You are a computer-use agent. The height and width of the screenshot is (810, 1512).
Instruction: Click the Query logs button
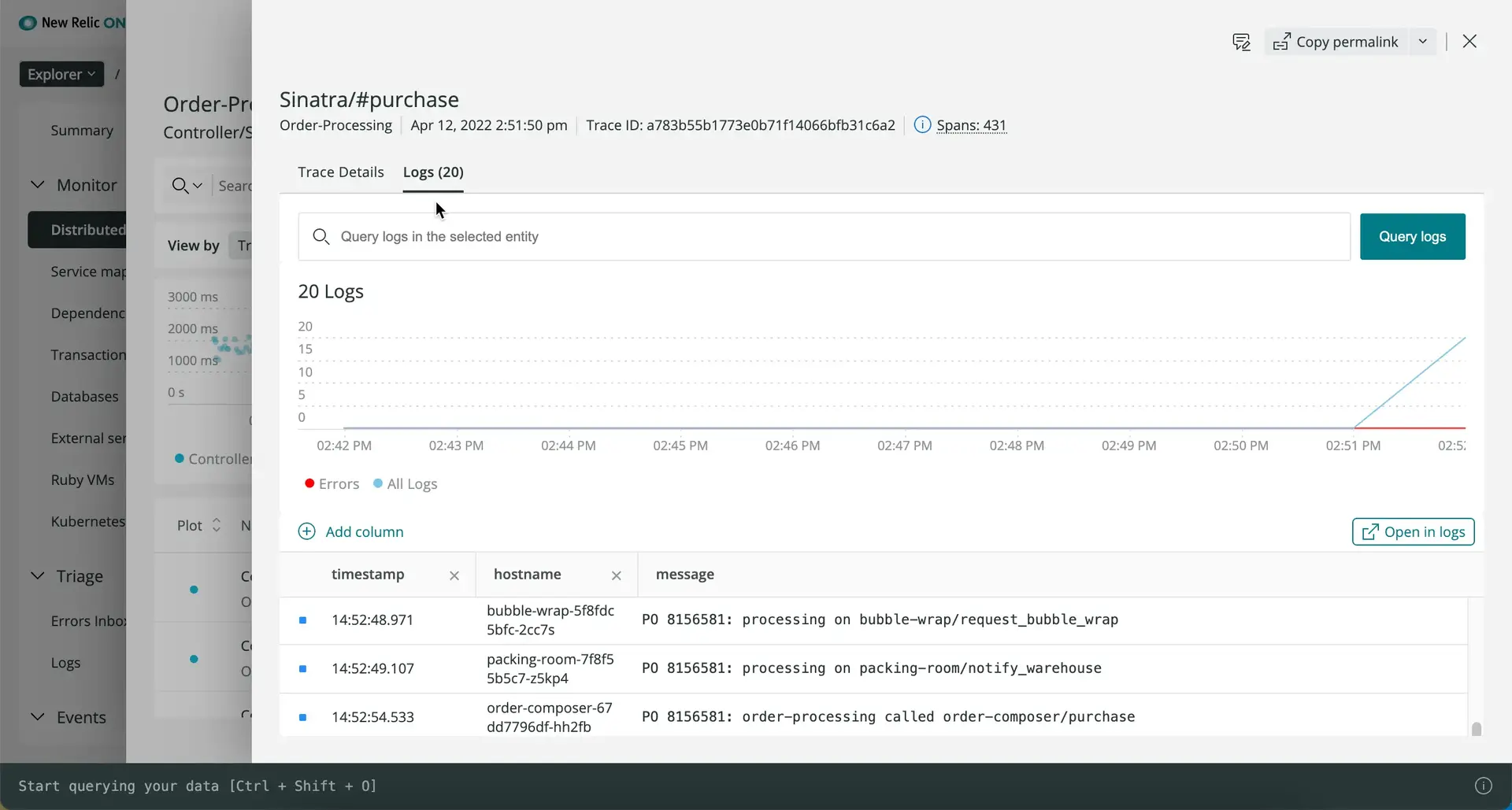[1412, 236]
